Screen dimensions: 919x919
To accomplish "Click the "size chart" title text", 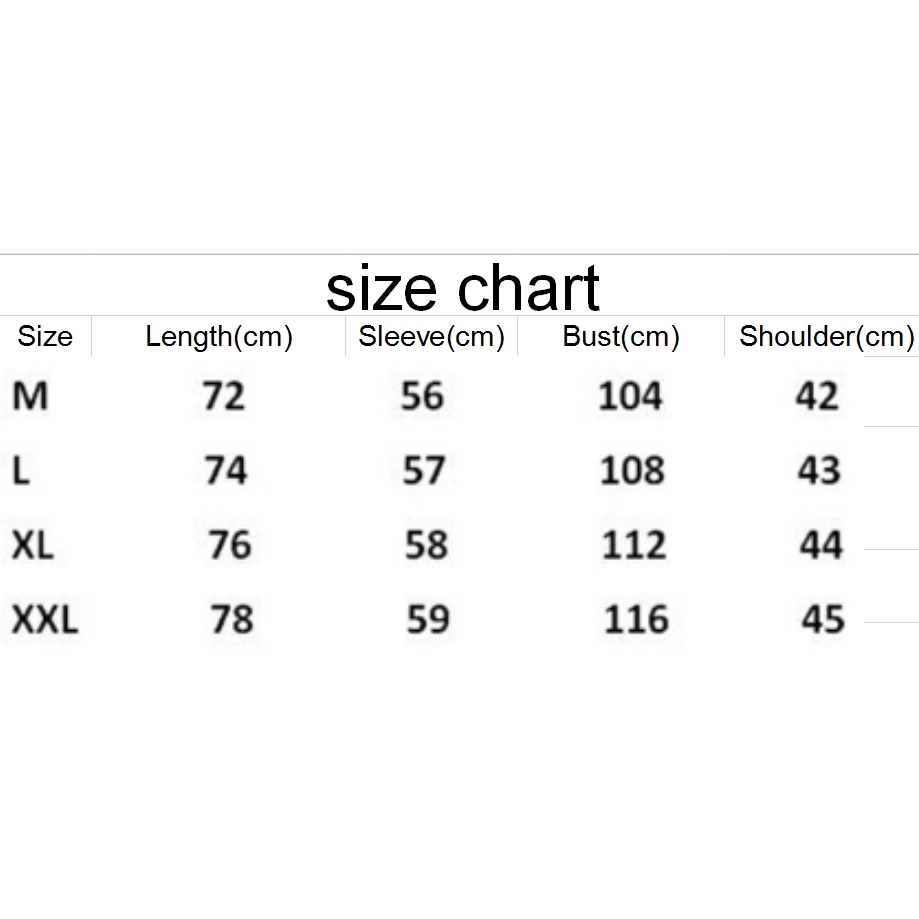I will pos(462,288).
